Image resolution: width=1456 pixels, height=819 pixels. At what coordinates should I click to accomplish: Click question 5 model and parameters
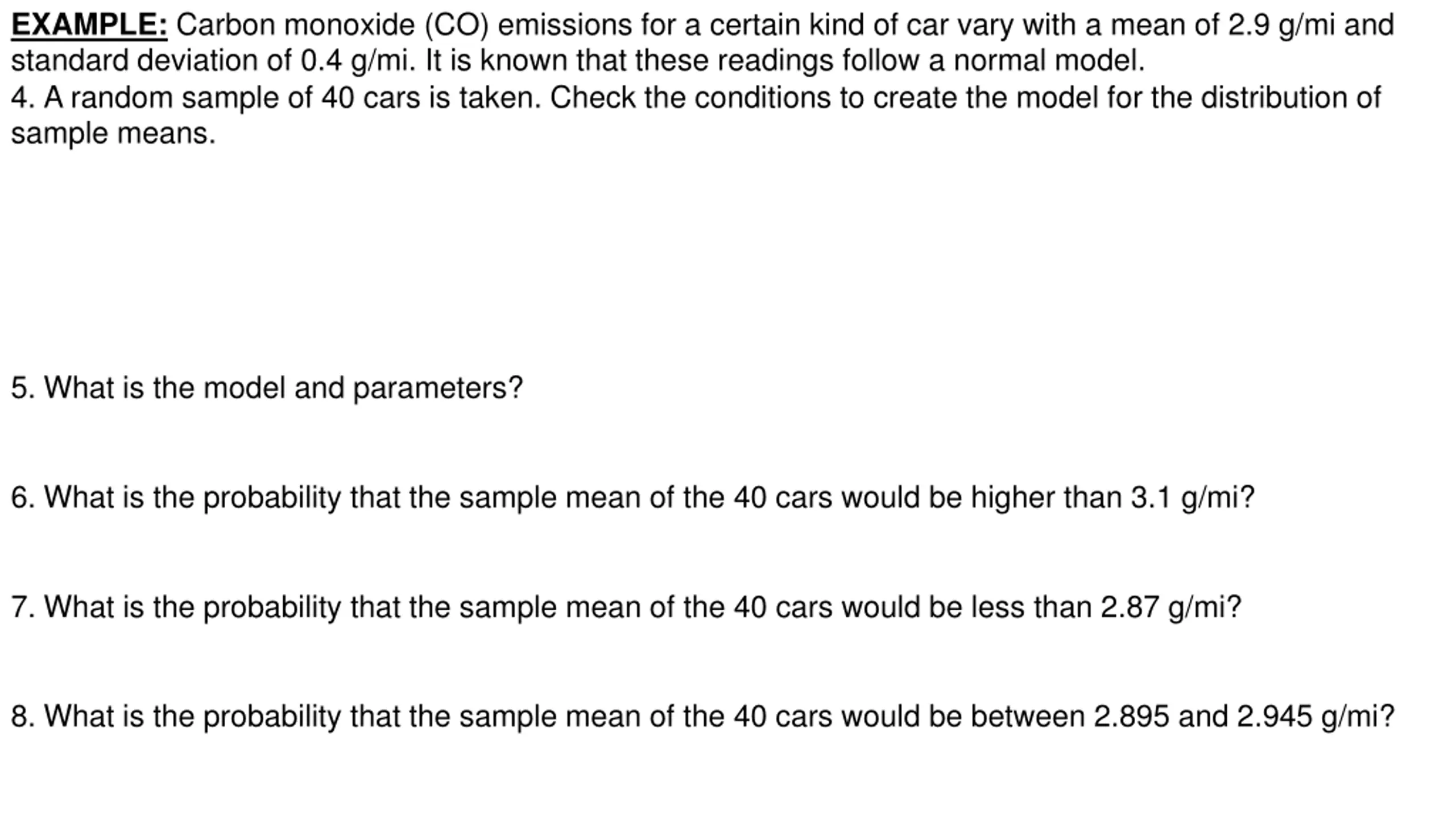tap(267, 388)
